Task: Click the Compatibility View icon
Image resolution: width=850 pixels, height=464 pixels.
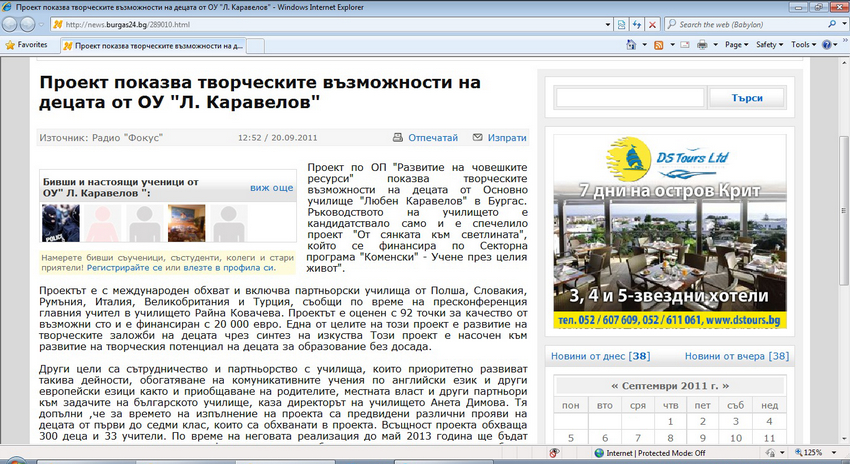Action: 621,25
